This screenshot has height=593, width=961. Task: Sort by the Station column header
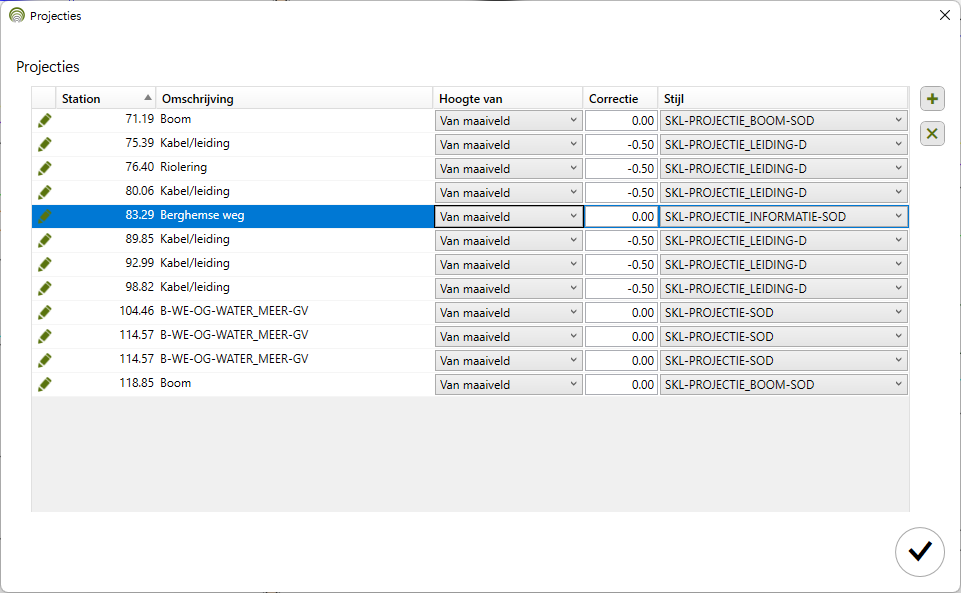(x=106, y=99)
